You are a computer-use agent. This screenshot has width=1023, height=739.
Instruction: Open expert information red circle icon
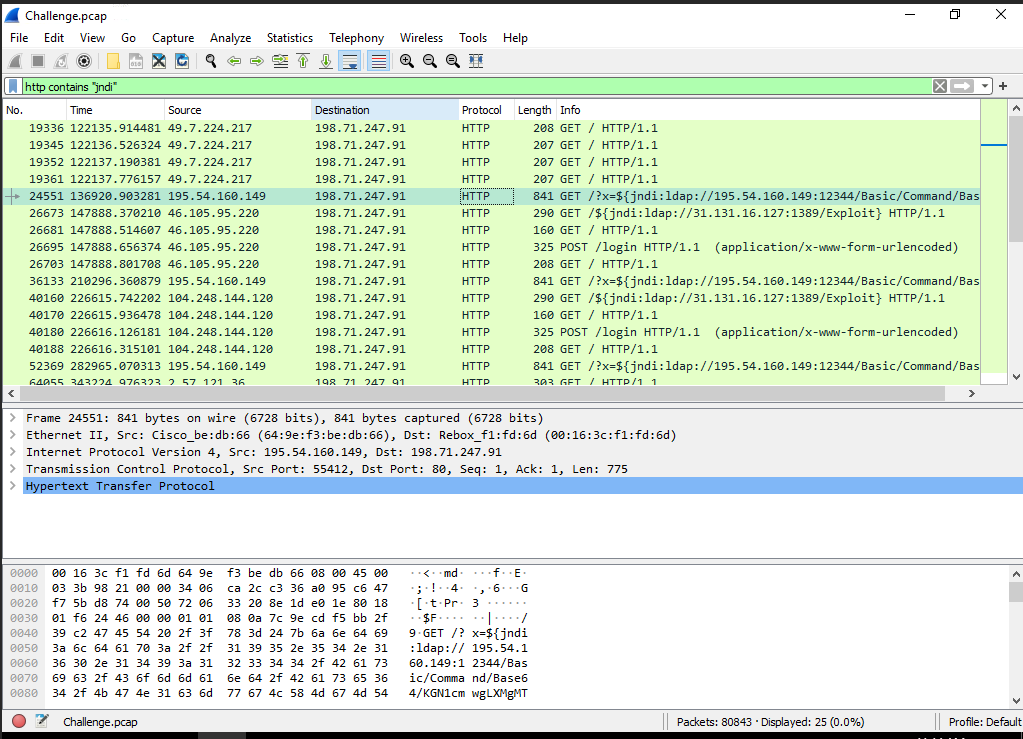(19, 721)
